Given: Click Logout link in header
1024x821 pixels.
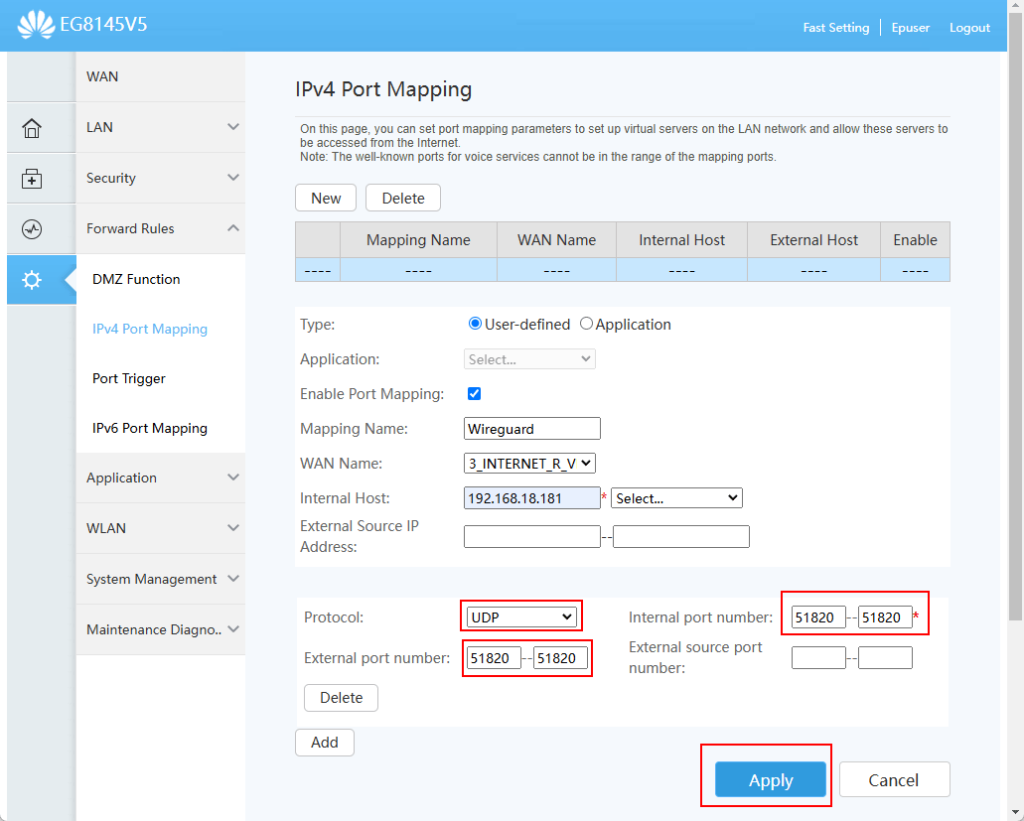Looking at the screenshot, I should (x=969, y=27).
